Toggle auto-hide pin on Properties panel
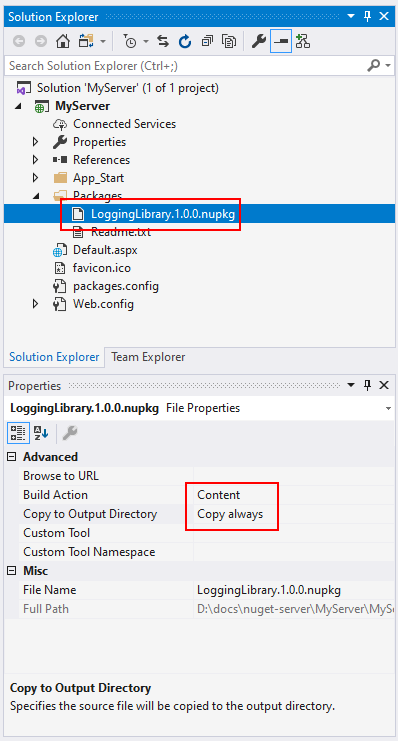The image size is (398, 741). [368, 386]
